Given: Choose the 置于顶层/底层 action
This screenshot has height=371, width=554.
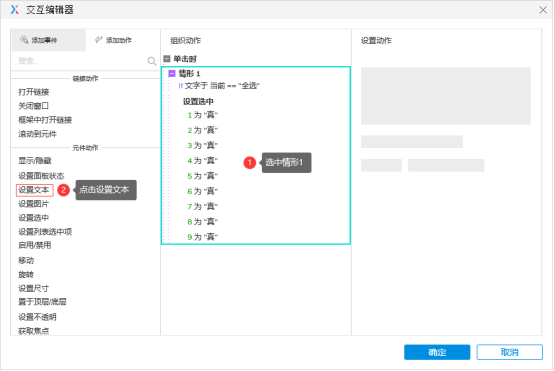Looking at the screenshot, I should [x=42, y=302].
